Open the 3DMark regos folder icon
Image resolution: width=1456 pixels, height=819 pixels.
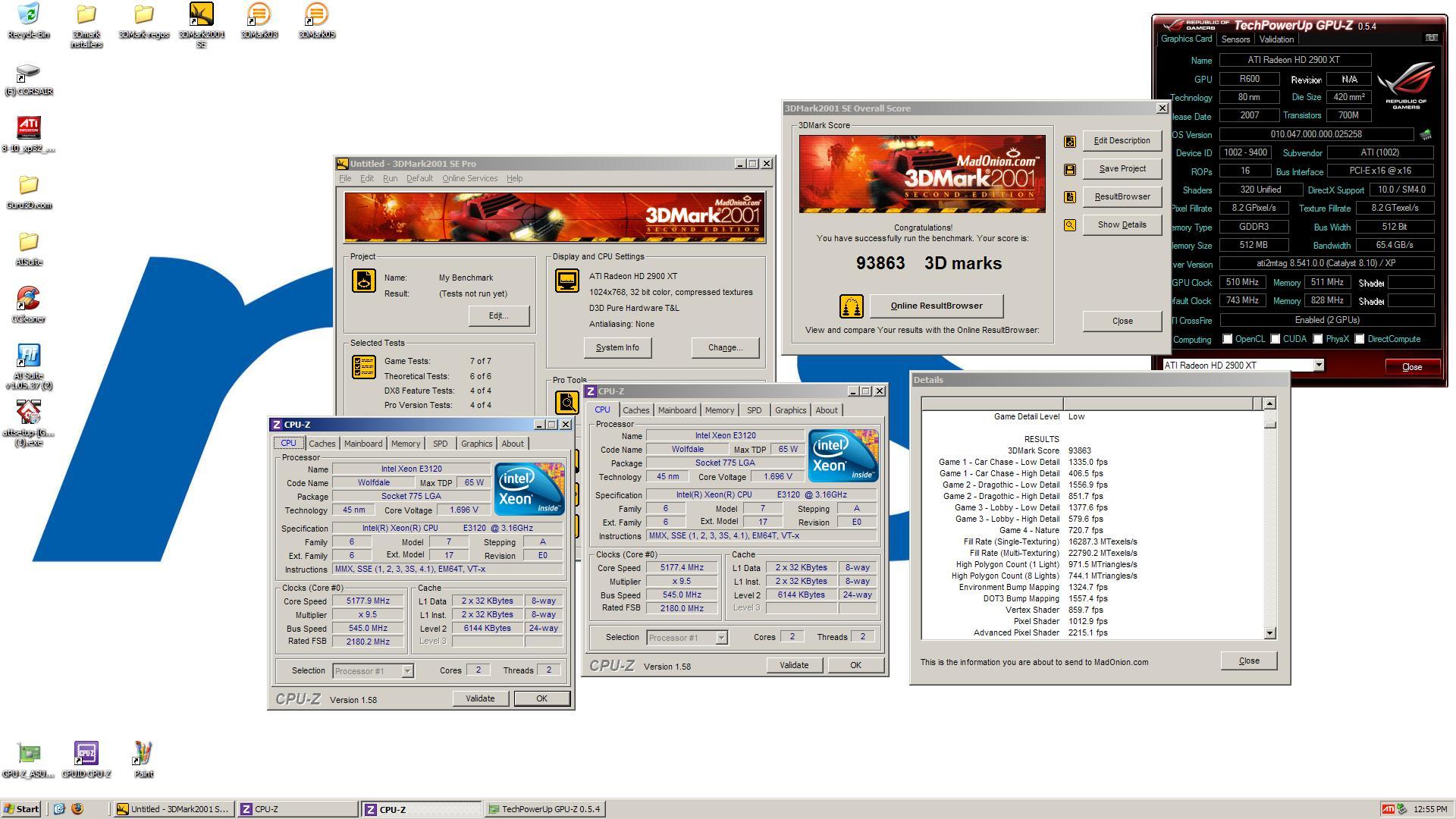tap(144, 20)
